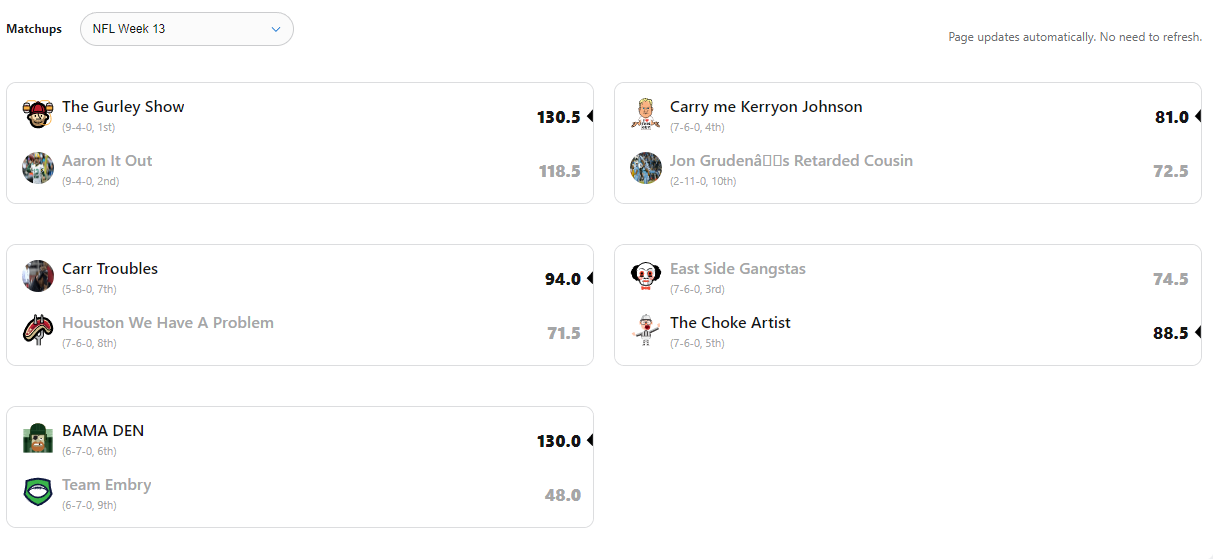Image resolution: width=1213 pixels, height=559 pixels.
Task: Click Jon Gruden's Cousin team avatar
Action: (x=646, y=168)
